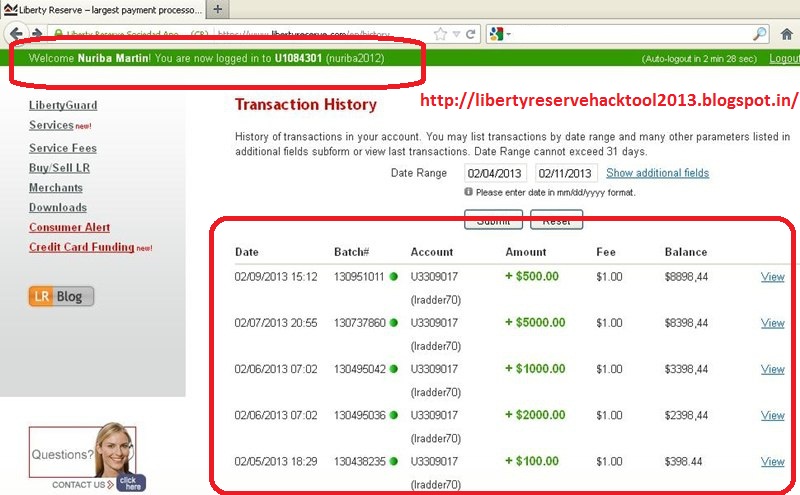
Task: Open the Google search engine icon dropdown
Action: (500, 34)
